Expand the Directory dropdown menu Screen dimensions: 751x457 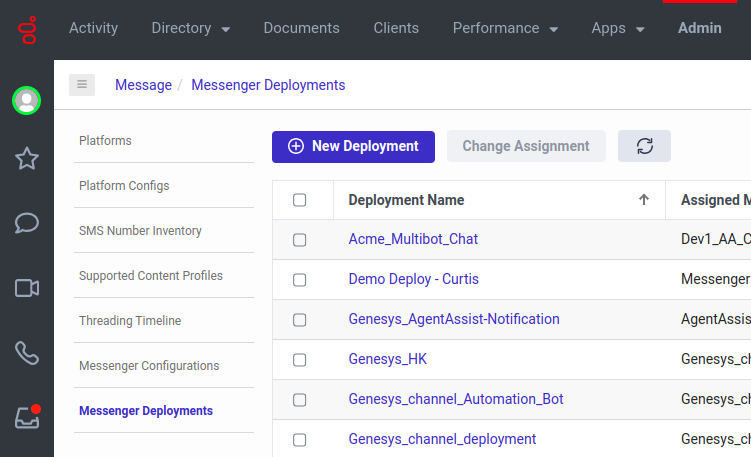(190, 28)
